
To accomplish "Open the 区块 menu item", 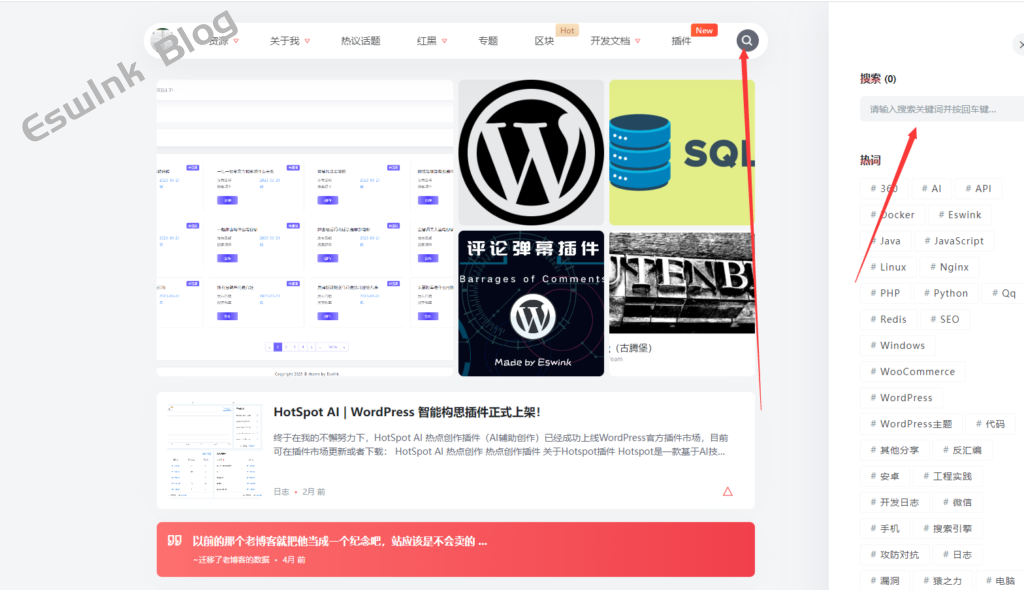I will tap(544, 42).
